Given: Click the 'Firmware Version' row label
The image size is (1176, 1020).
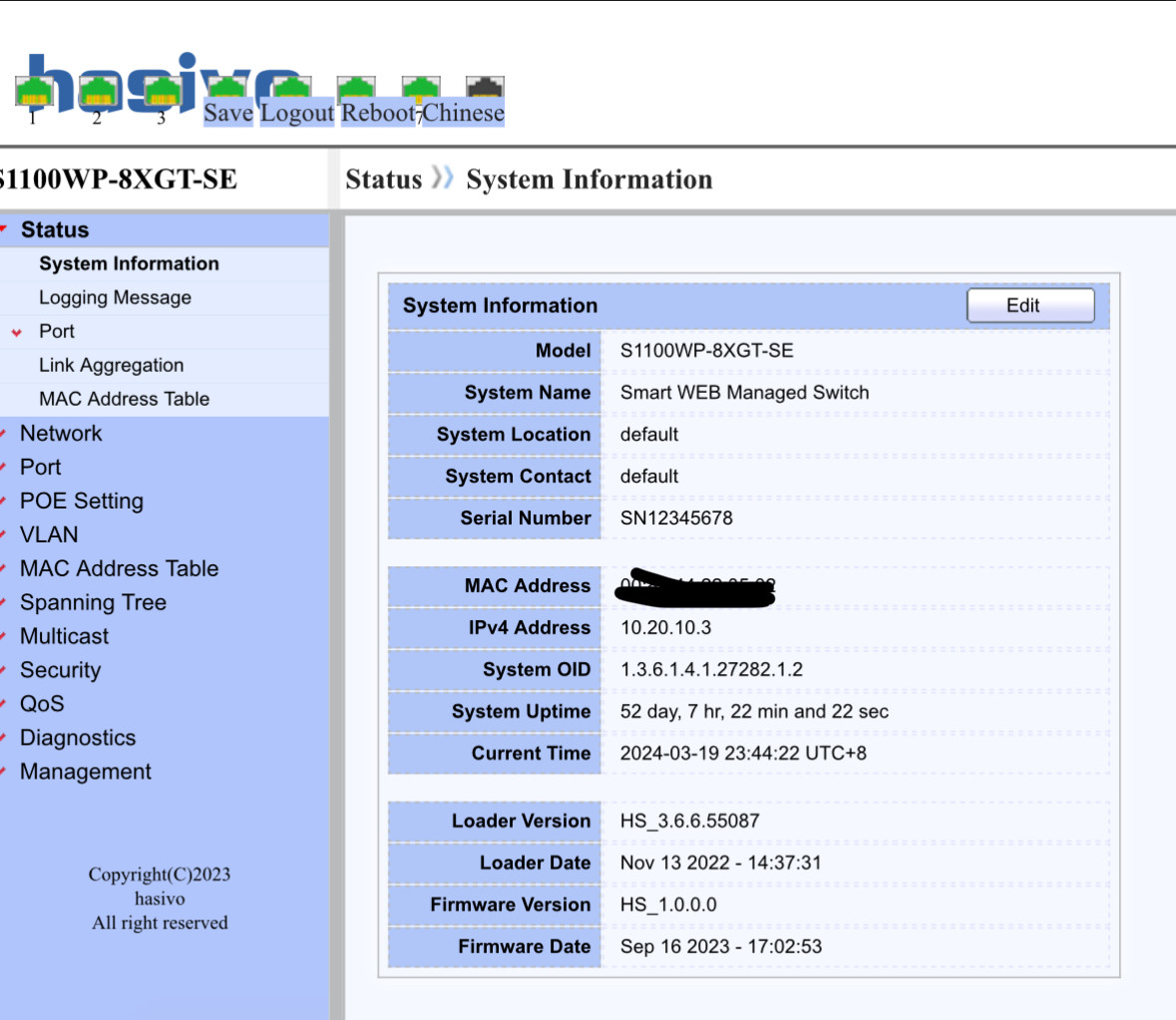Looking at the screenshot, I should [x=510, y=904].
